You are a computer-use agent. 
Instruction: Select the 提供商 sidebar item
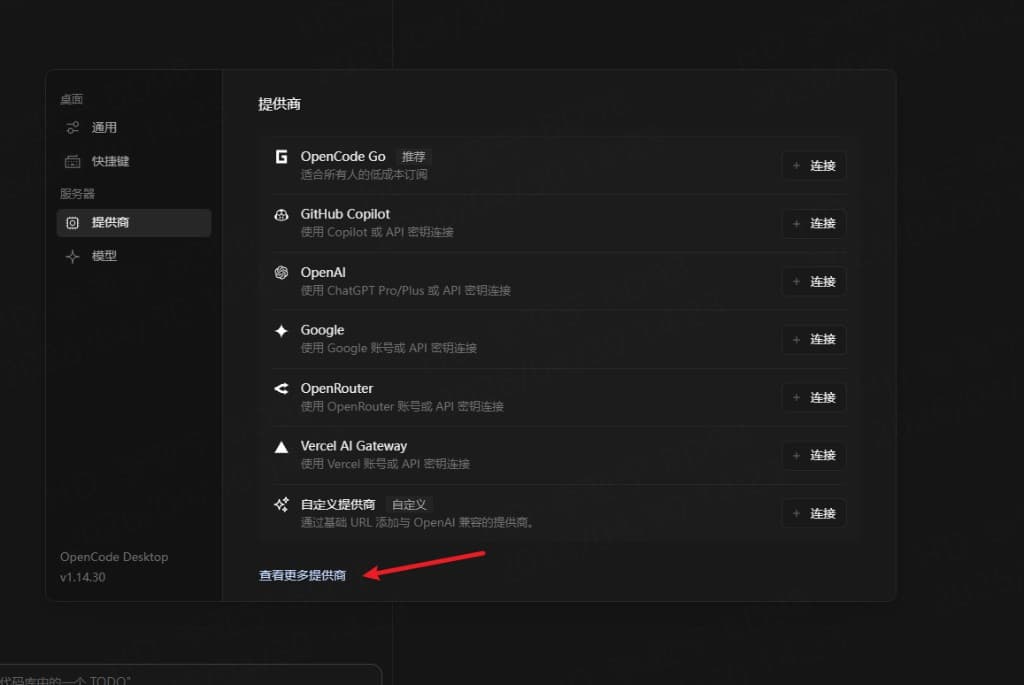(134, 223)
